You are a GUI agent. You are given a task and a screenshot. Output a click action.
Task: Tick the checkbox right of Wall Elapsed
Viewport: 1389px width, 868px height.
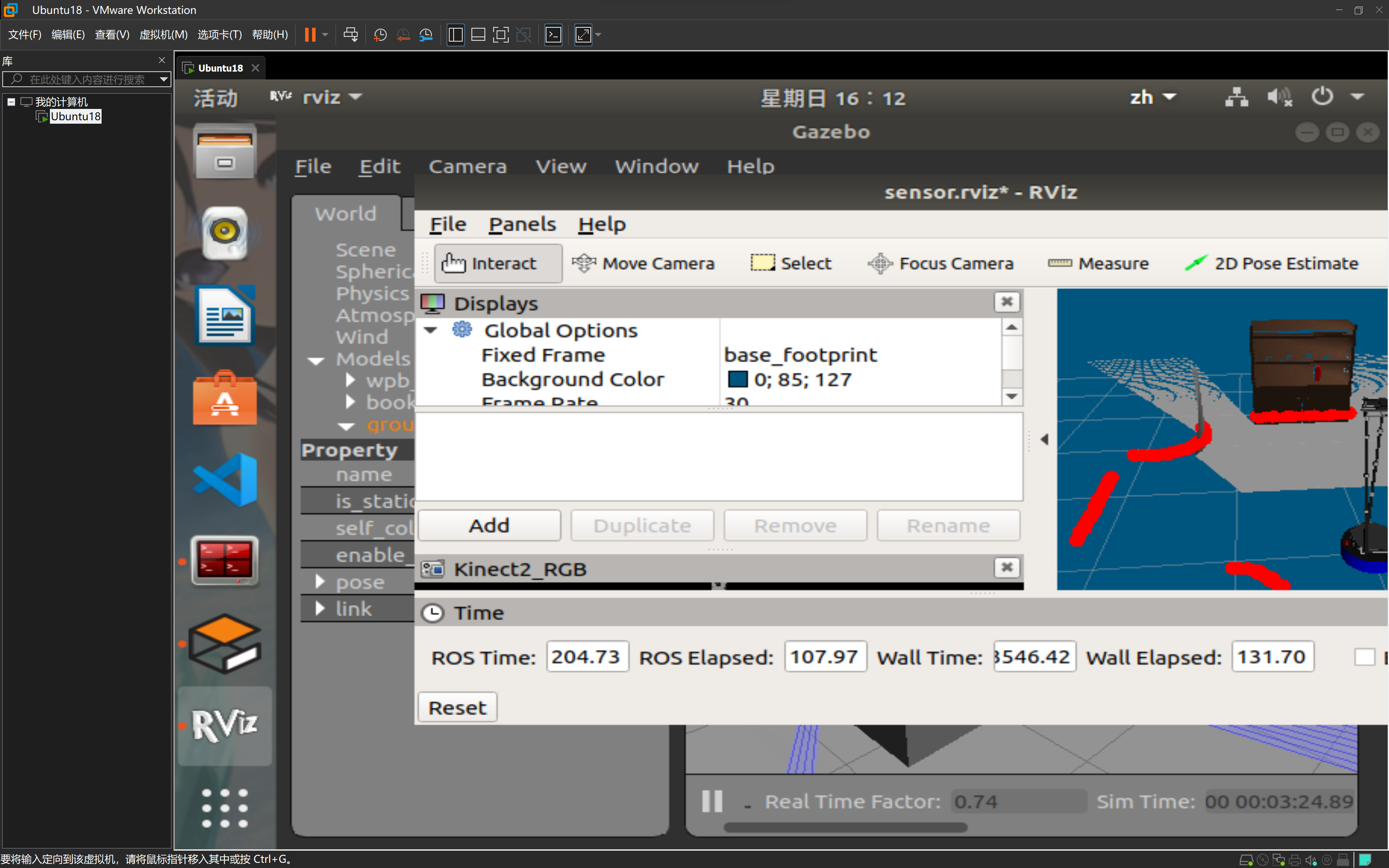1364,657
